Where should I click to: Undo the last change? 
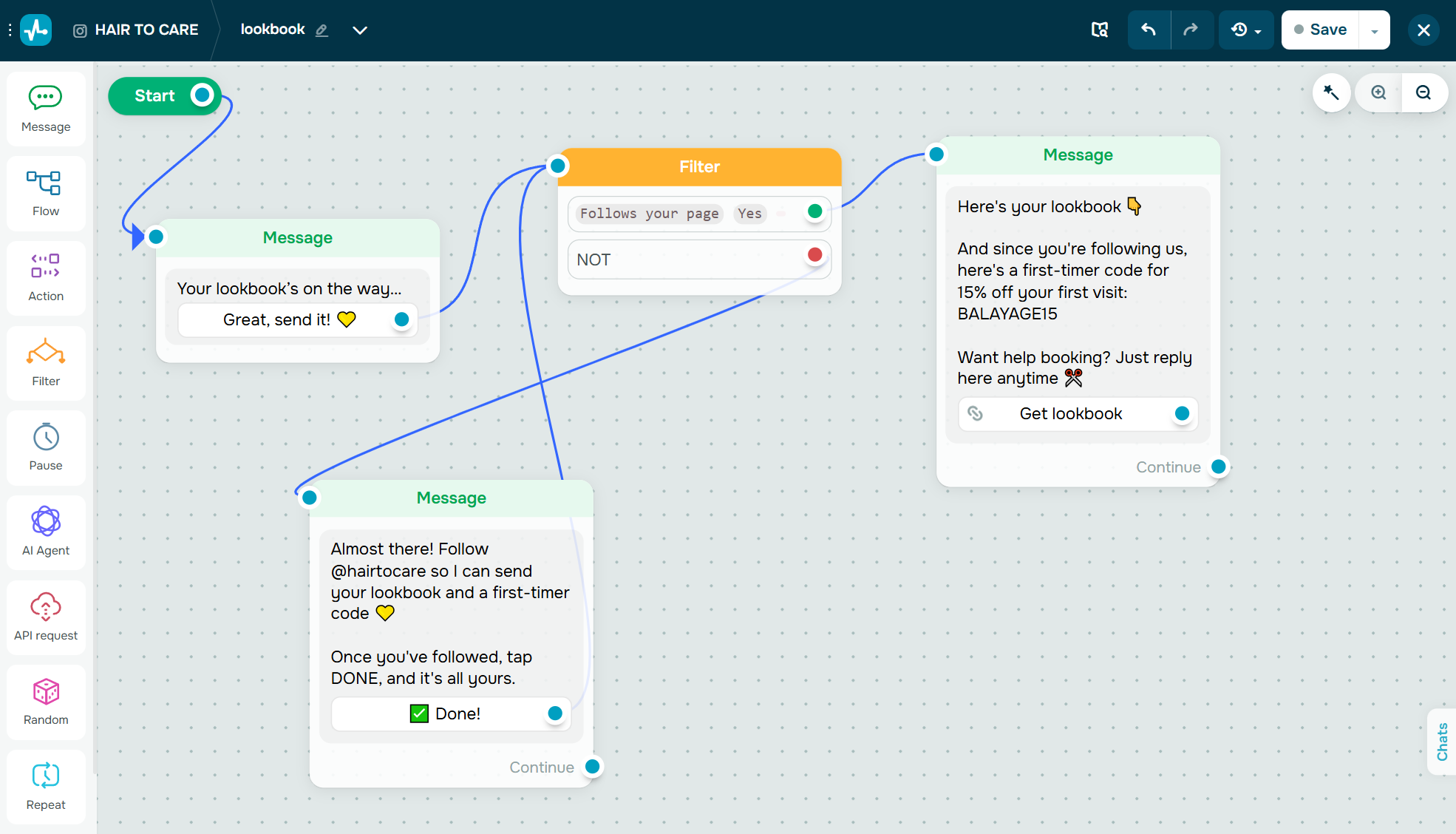(x=1149, y=30)
